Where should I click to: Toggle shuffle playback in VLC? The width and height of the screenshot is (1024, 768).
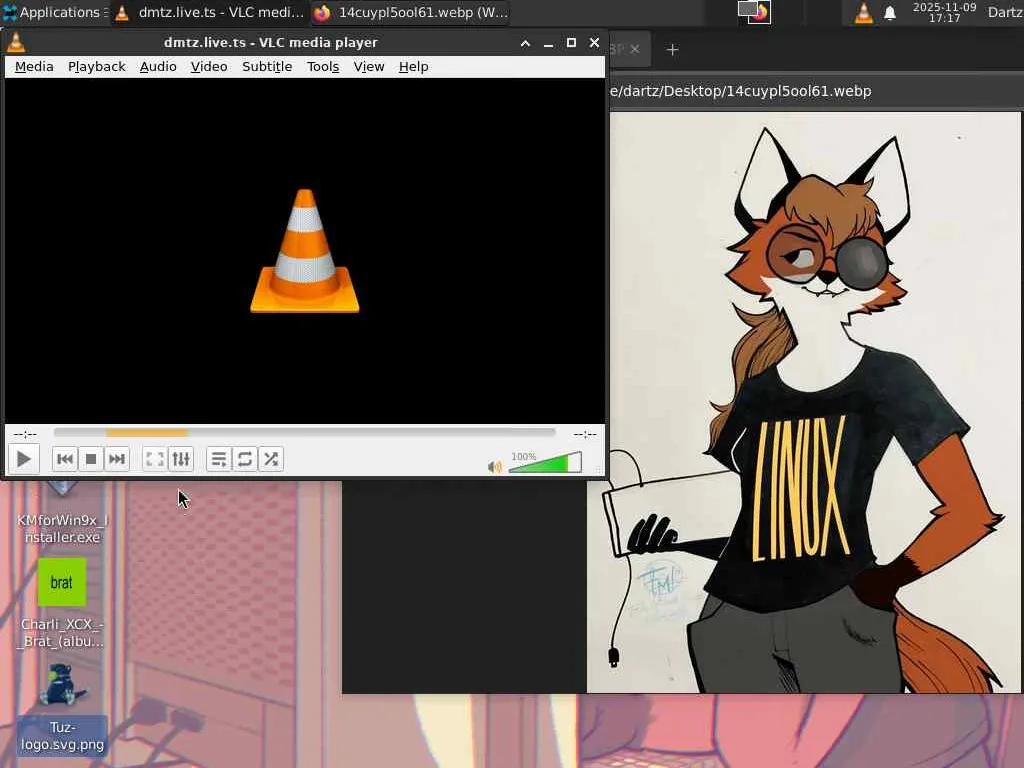pos(271,459)
